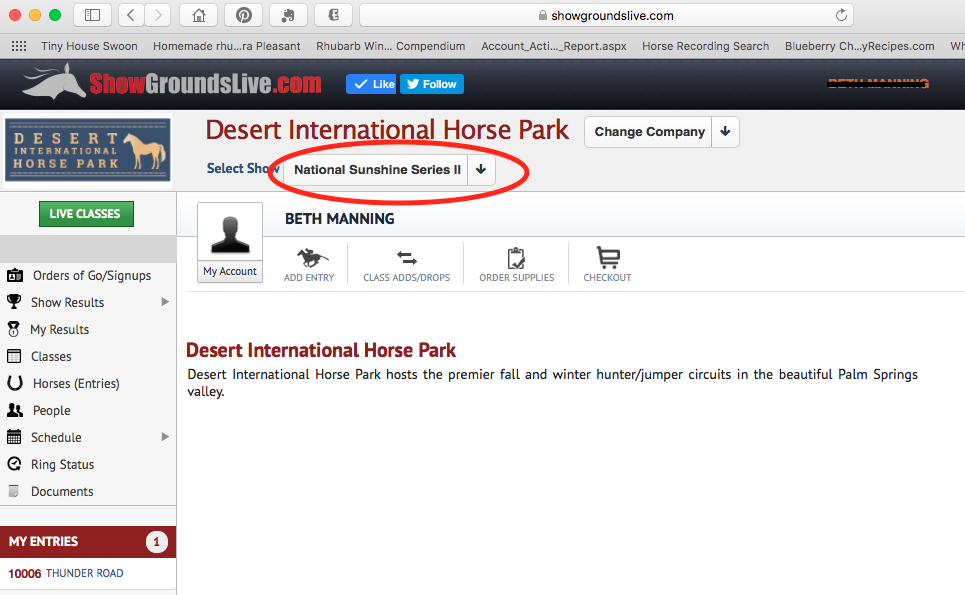Screen dimensions: 965x595
Task: Click the Classes list icon
Action: point(14,356)
